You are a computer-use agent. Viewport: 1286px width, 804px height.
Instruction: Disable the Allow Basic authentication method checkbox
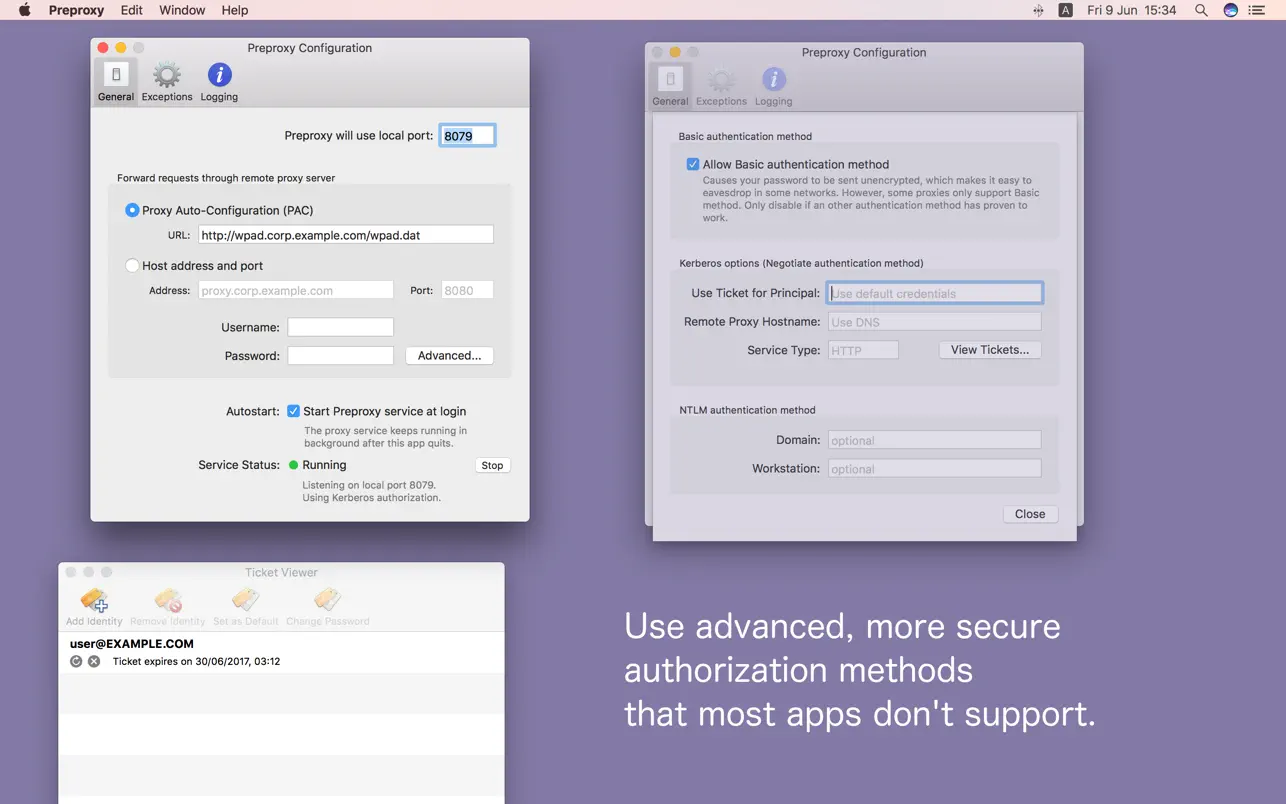(x=693, y=163)
